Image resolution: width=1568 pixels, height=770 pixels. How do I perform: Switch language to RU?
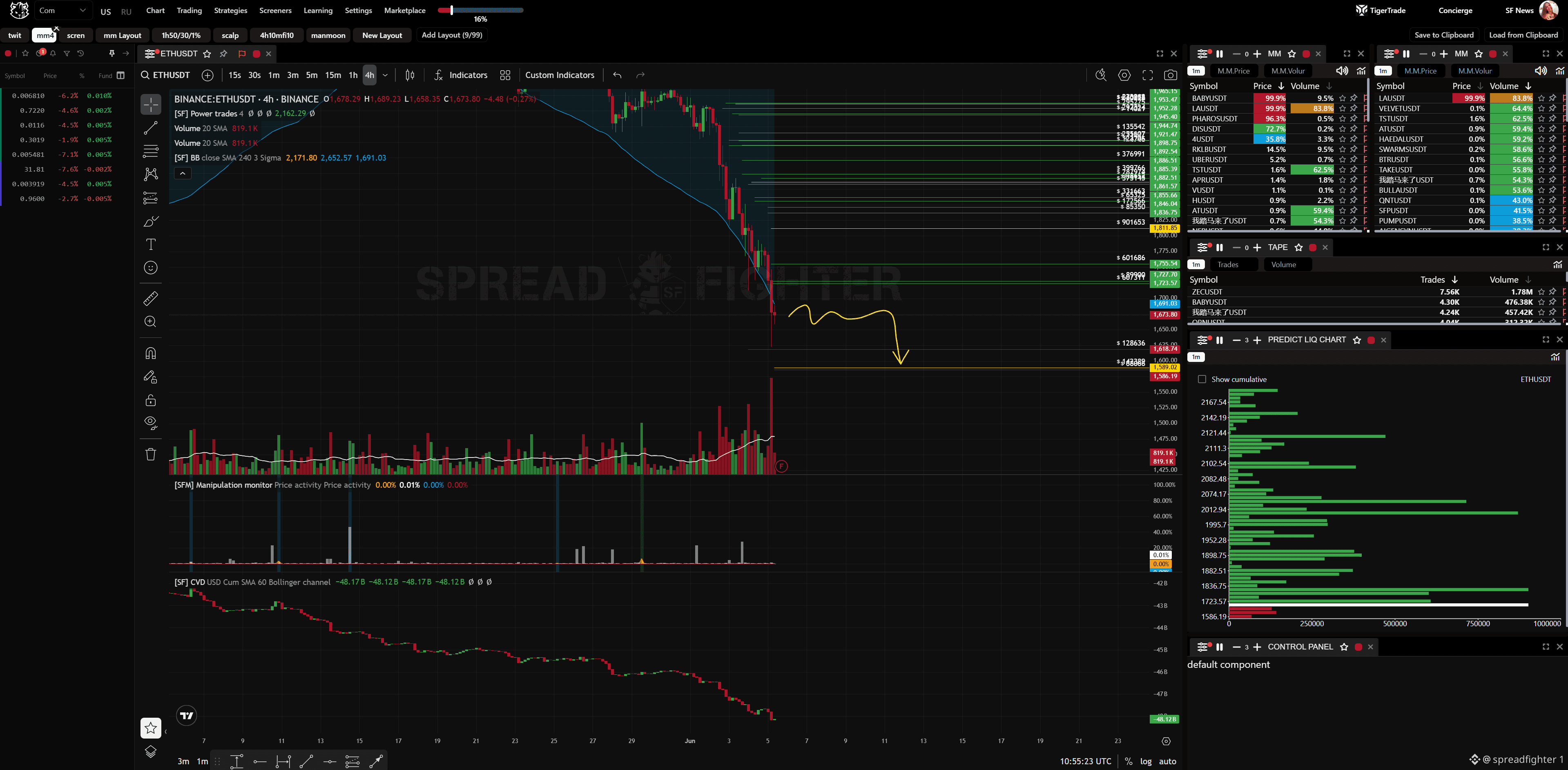[126, 11]
